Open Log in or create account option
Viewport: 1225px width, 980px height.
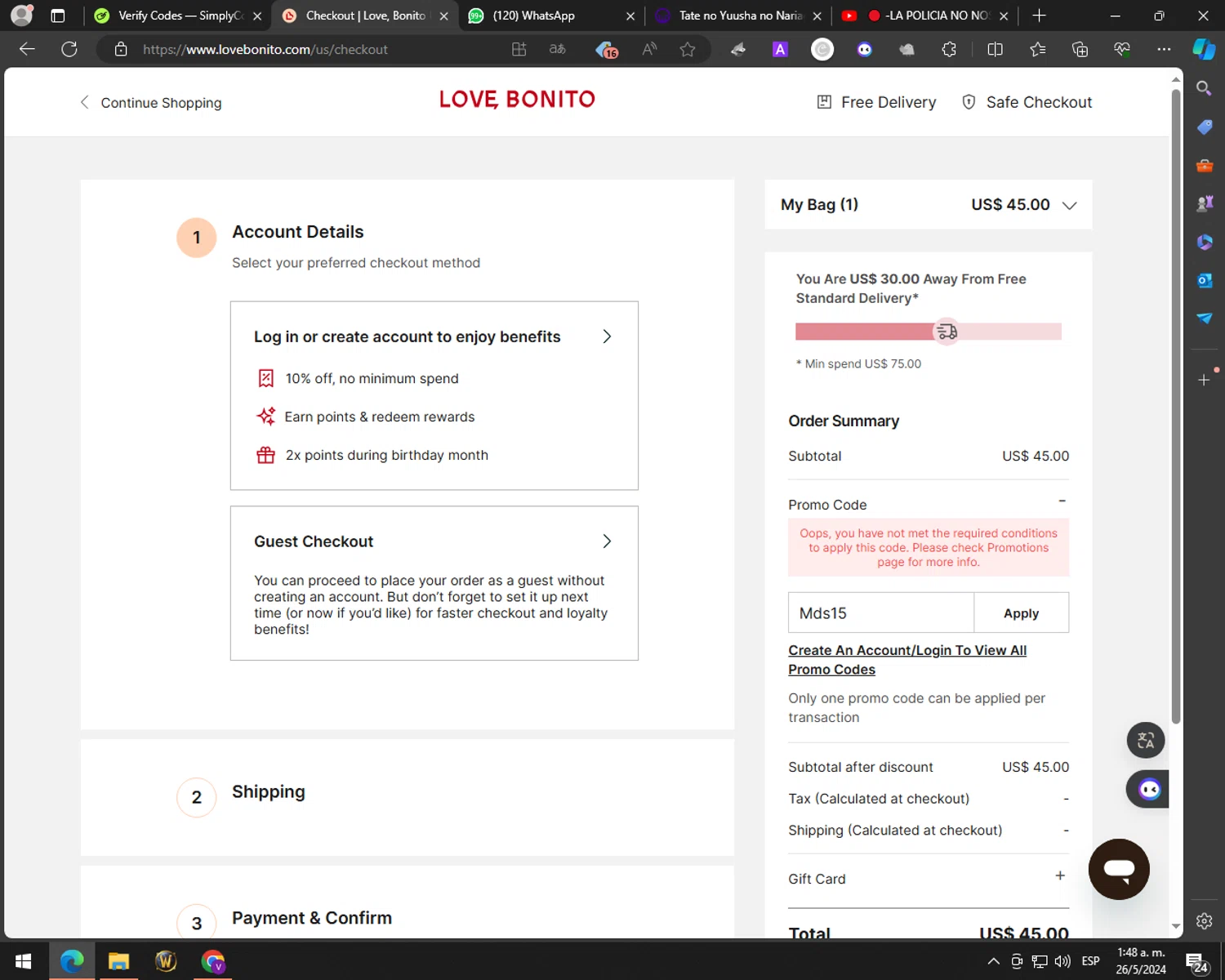click(434, 395)
